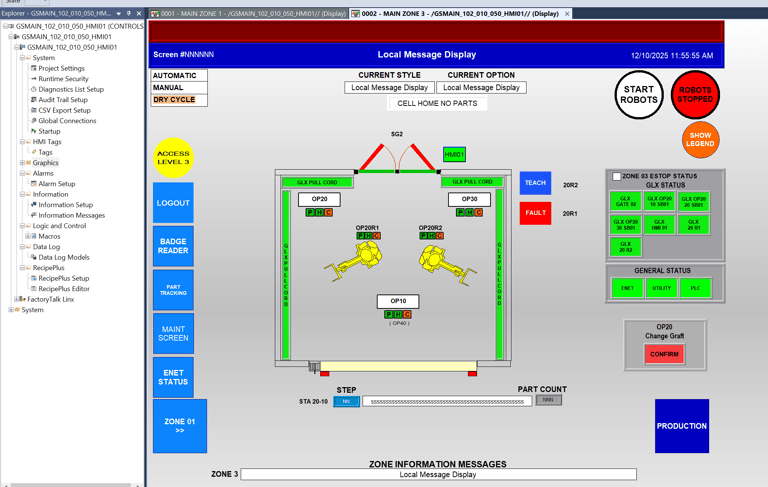
Task: Click the yellow ACCESS LEVEL 3 circle
Action: pyautogui.click(x=173, y=158)
